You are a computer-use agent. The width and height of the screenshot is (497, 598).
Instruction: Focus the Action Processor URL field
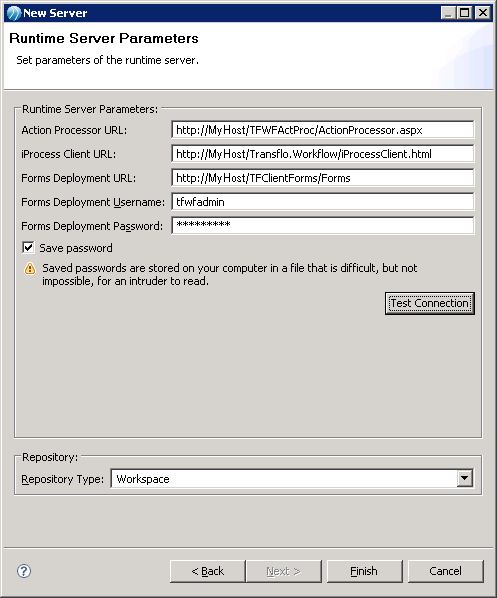pos(323,130)
